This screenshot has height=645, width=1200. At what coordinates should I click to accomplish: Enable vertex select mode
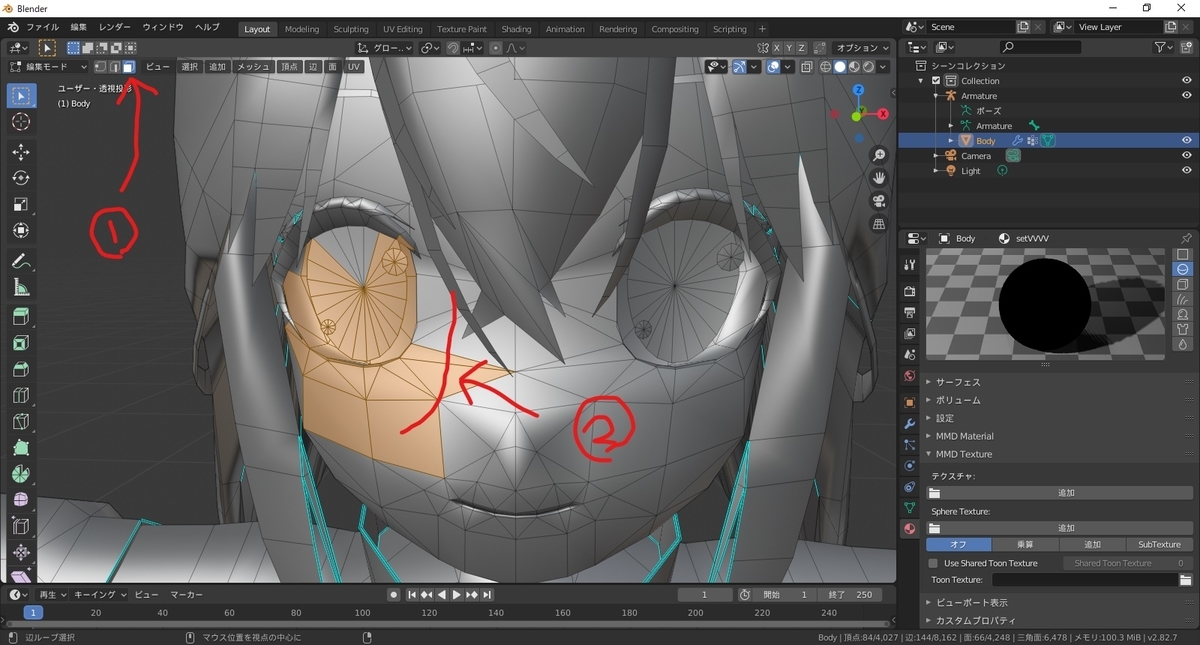pos(100,66)
